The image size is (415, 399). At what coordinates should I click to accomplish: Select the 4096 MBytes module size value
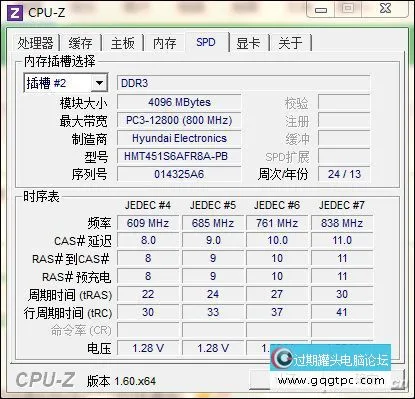tap(179, 102)
